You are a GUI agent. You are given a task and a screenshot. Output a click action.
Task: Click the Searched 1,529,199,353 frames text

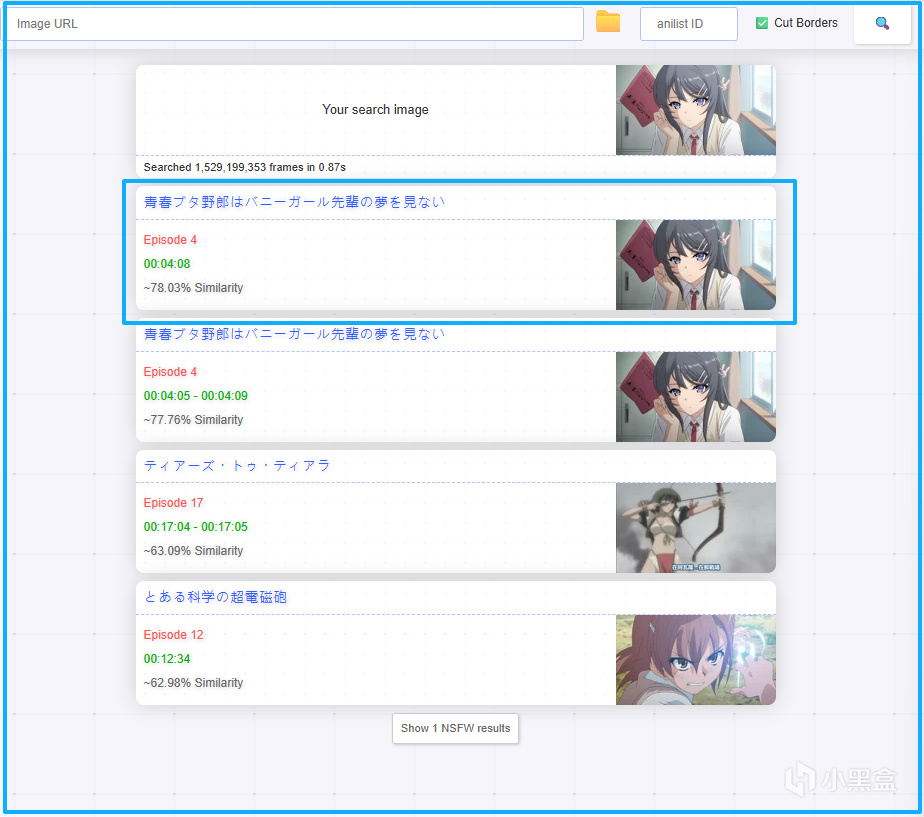tap(245, 167)
